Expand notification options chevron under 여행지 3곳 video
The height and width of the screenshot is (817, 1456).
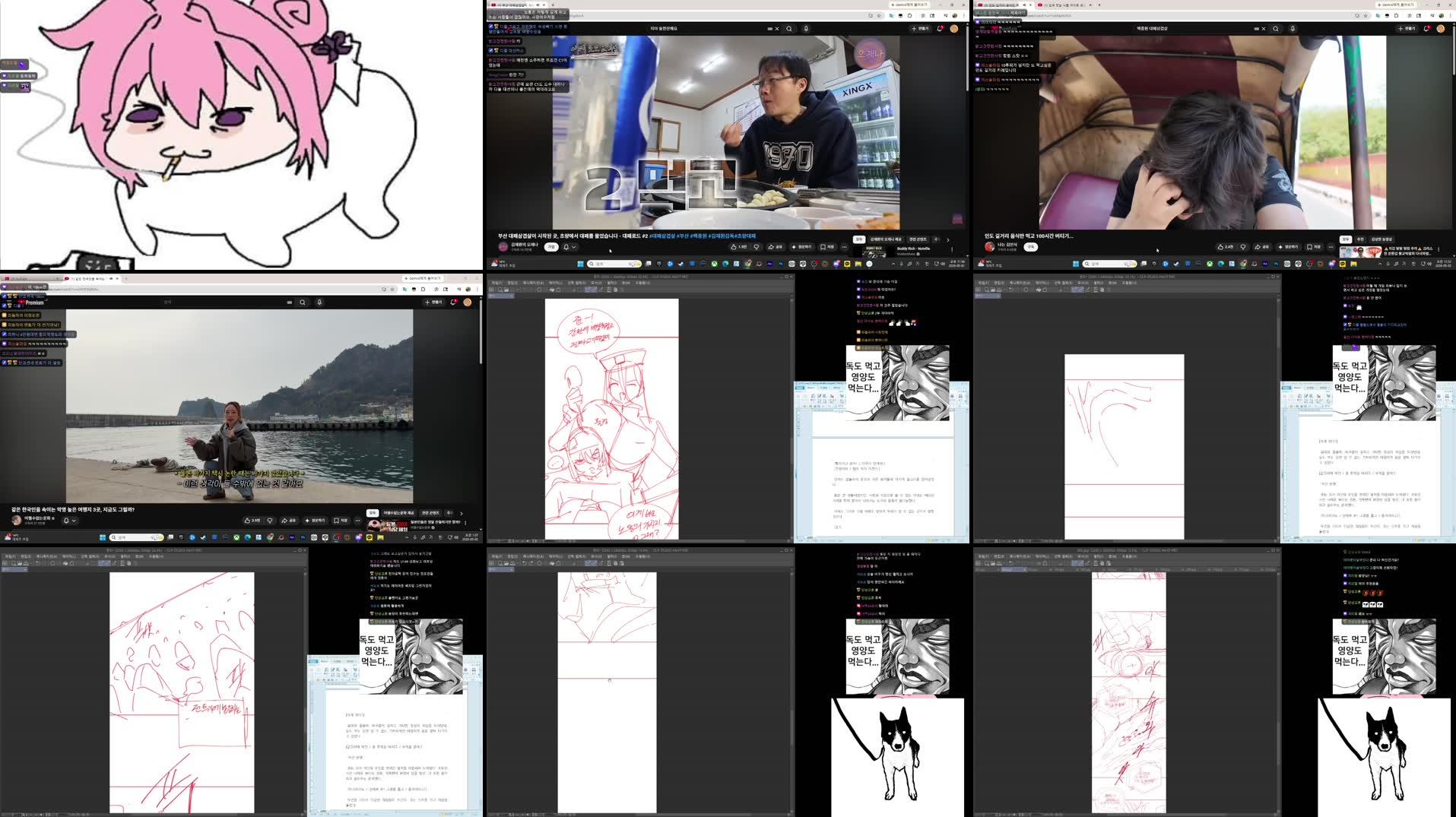click(74, 521)
